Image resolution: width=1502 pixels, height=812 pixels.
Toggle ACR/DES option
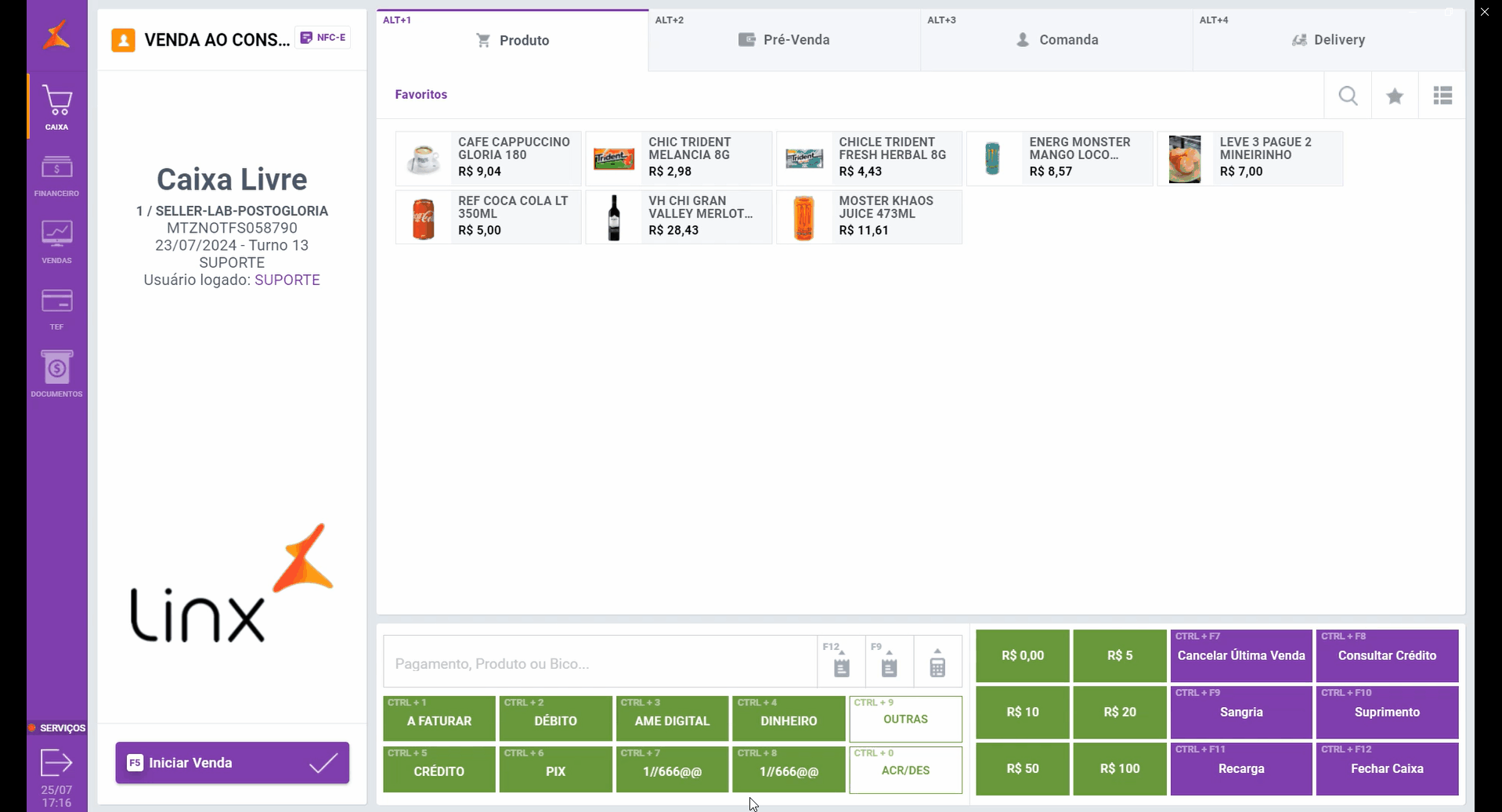click(x=905, y=770)
